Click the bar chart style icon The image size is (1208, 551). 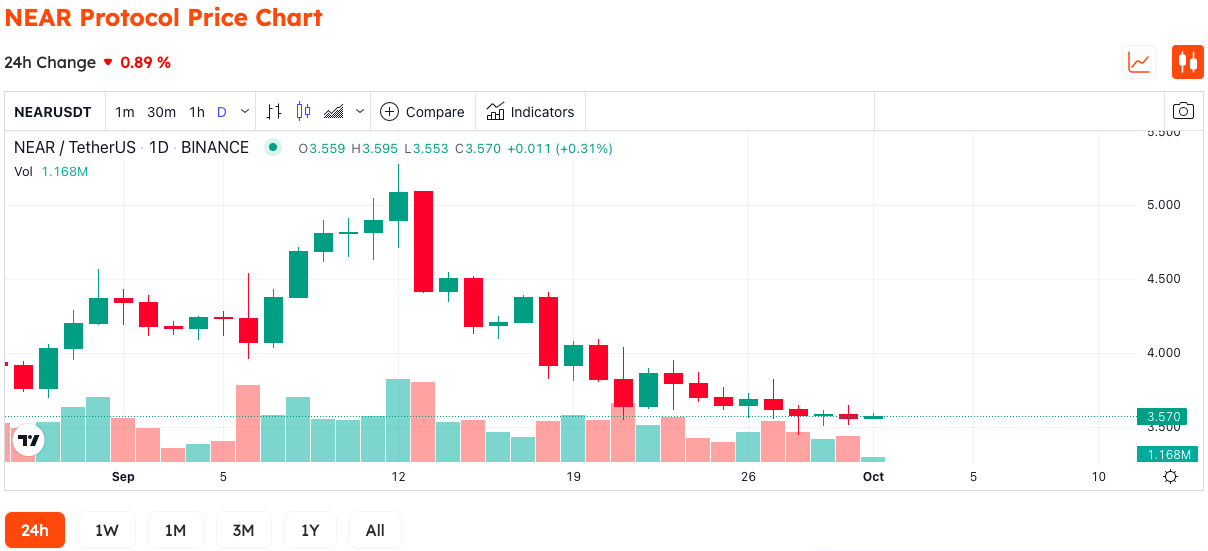pos(273,111)
